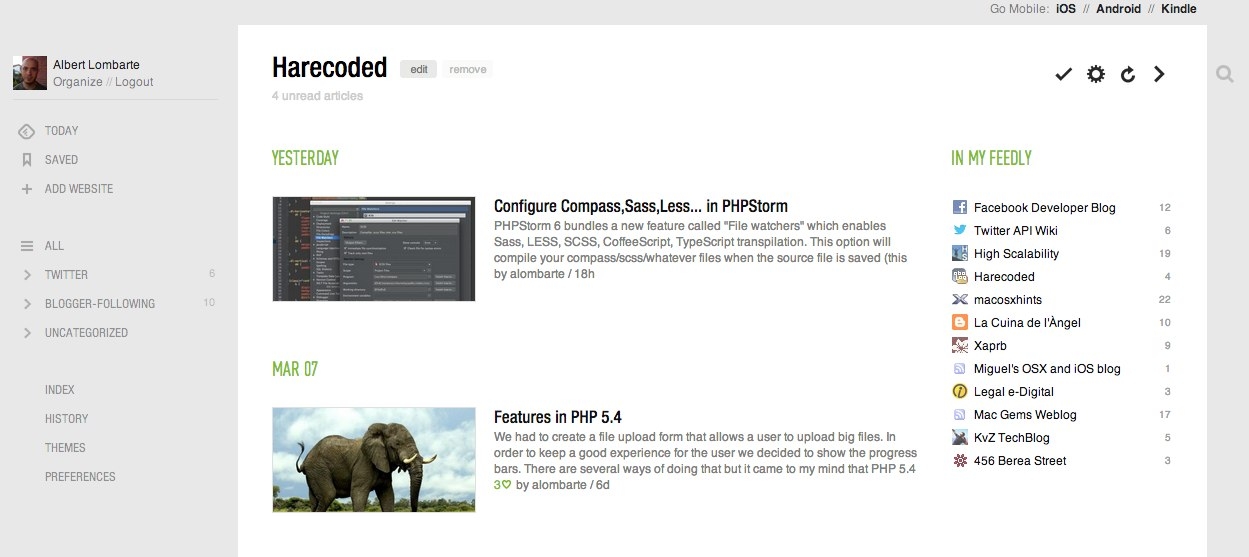Click the Facebook Developer Blog favicon
1249x557 pixels.
[960, 208]
